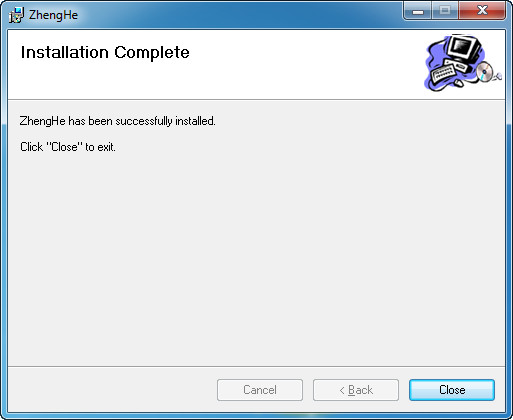Minimize the ZhengHe installer window
The width and height of the screenshot is (513, 420).
pyautogui.click(x=418, y=11)
